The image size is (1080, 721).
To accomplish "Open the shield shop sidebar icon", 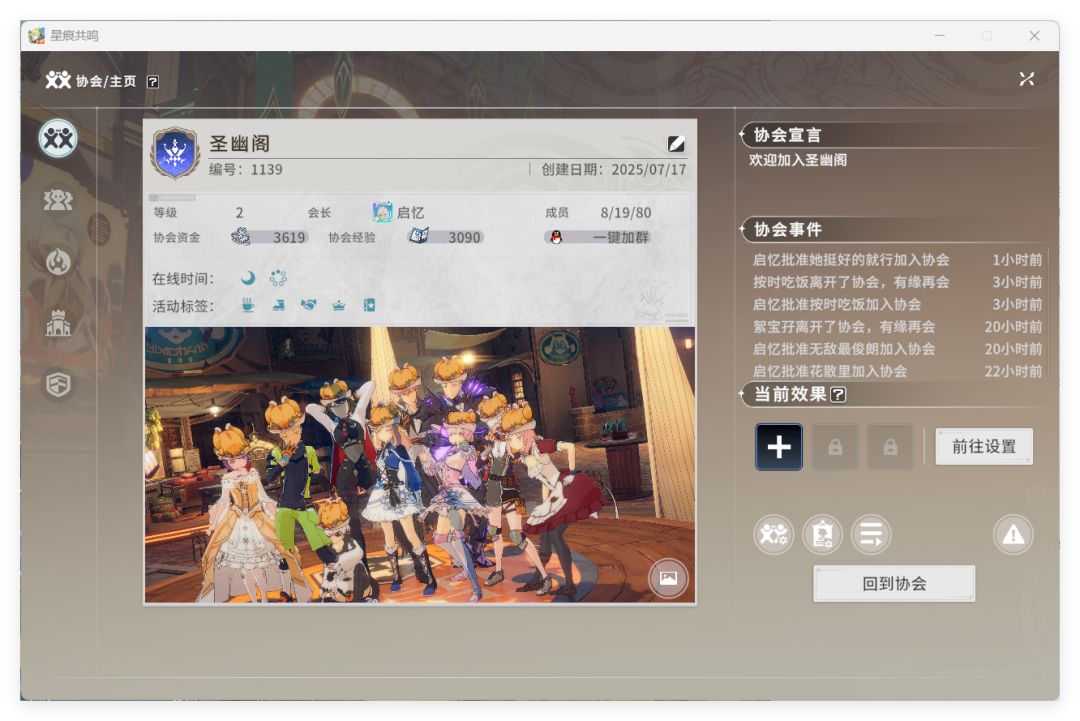I will pos(58,384).
